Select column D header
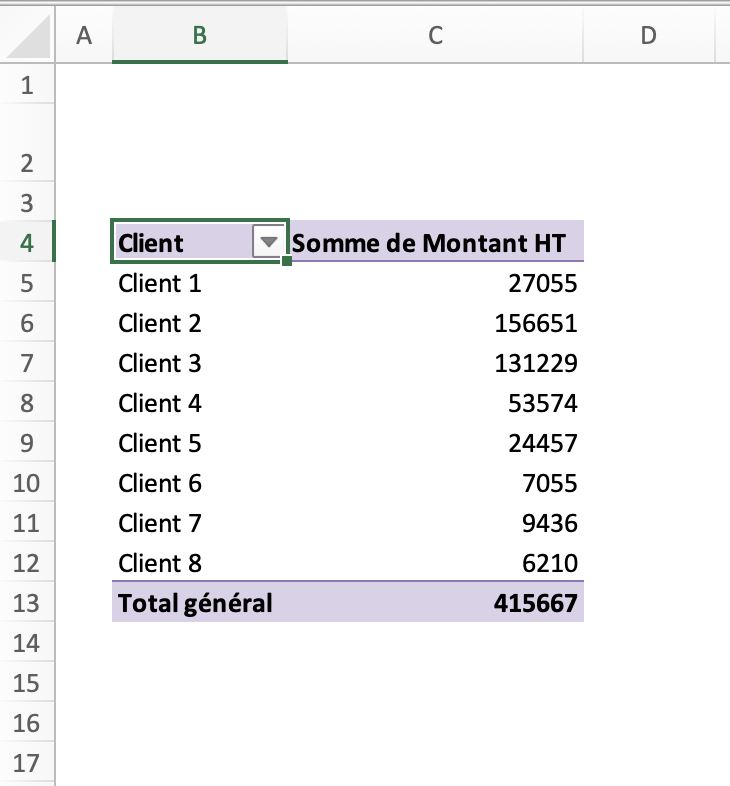730x786 pixels. click(648, 36)
